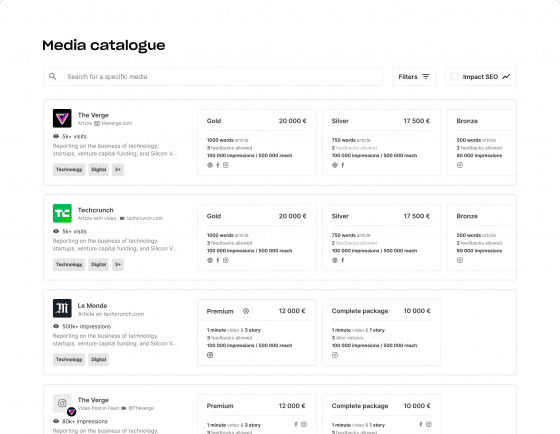Viewport: 560px width, 434px height.
Task: Select Digital tag on The Verge card
Action: 99,169
